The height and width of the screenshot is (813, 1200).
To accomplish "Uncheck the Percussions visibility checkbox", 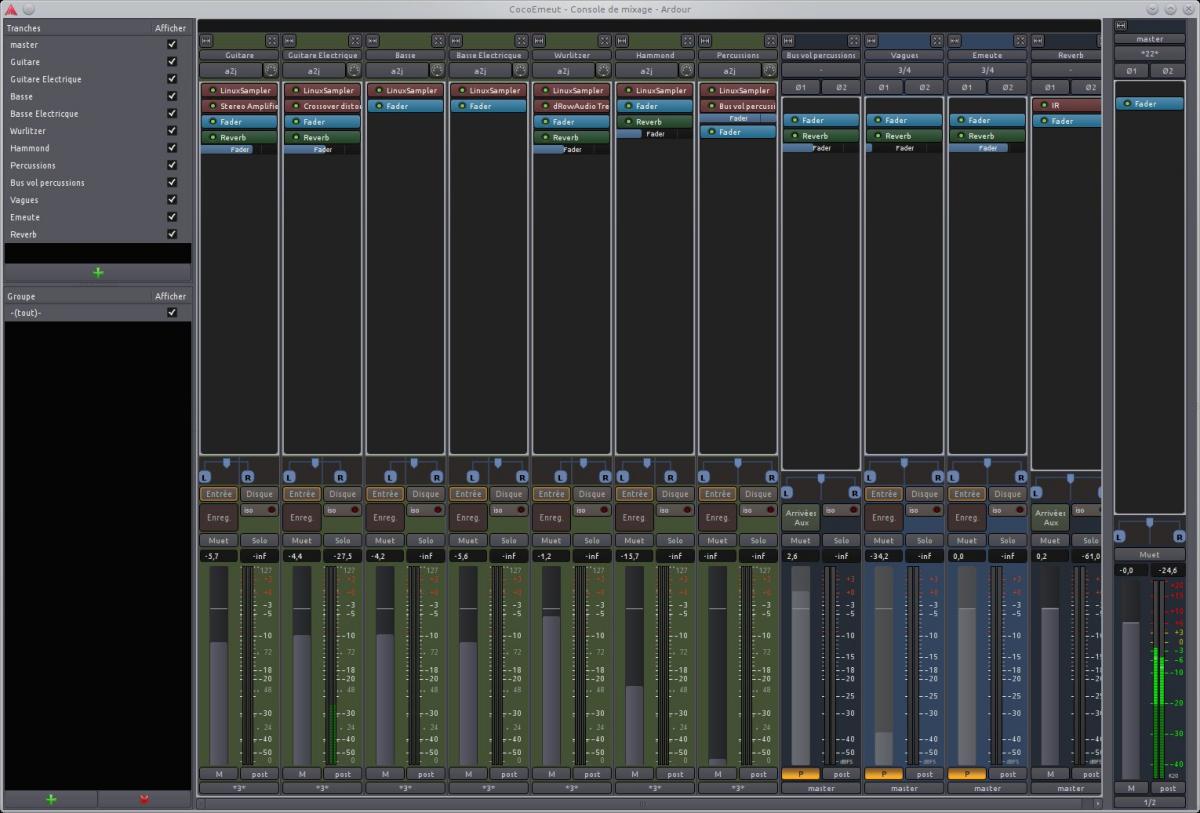I will tap(172, 165).
